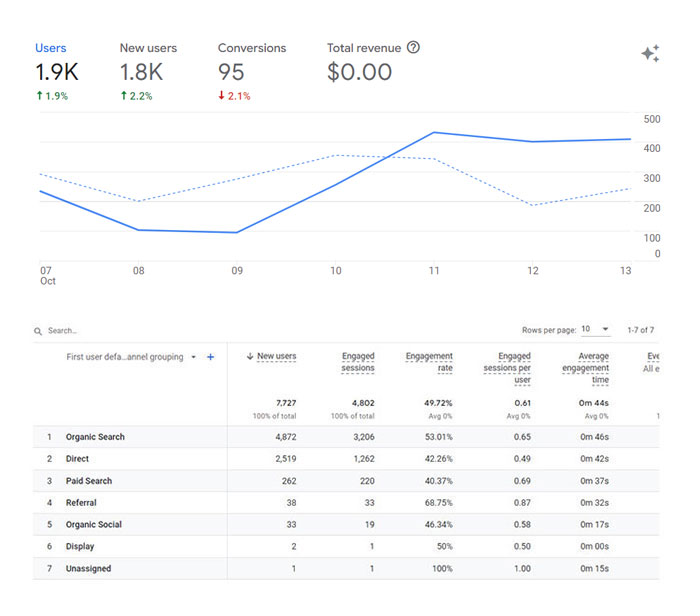Viewport: 700px width, 616px height.
Task: Add a dimension with the plus icon
Action: pyautogui.click(x=211, y=357)
